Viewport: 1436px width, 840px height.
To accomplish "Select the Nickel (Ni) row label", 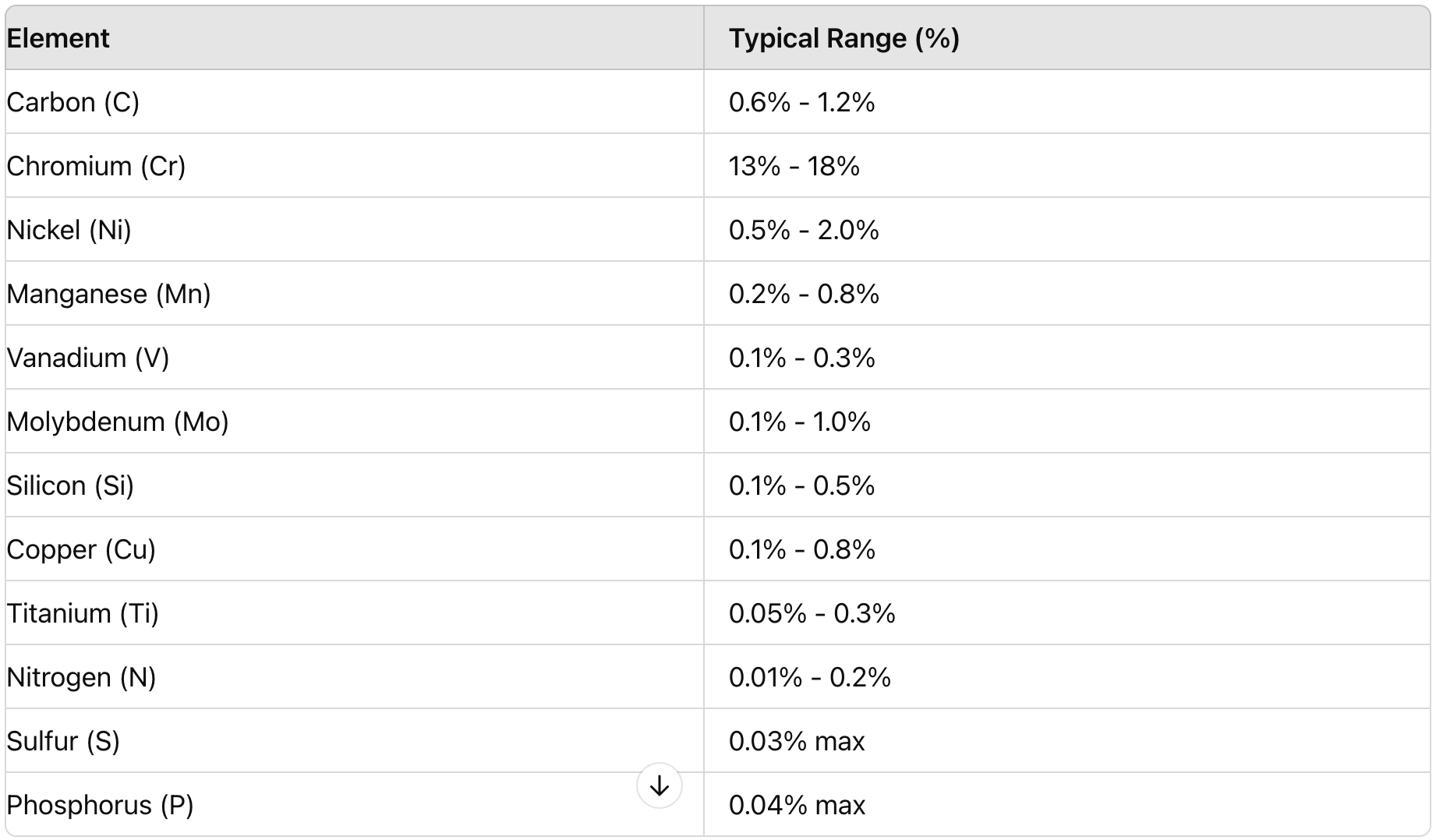I will 69,230.
